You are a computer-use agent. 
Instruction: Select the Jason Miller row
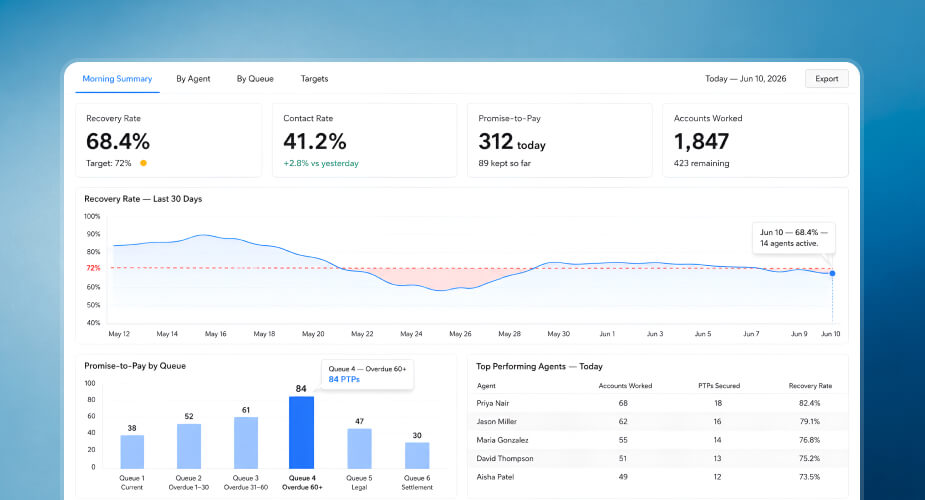click(658, 422)
